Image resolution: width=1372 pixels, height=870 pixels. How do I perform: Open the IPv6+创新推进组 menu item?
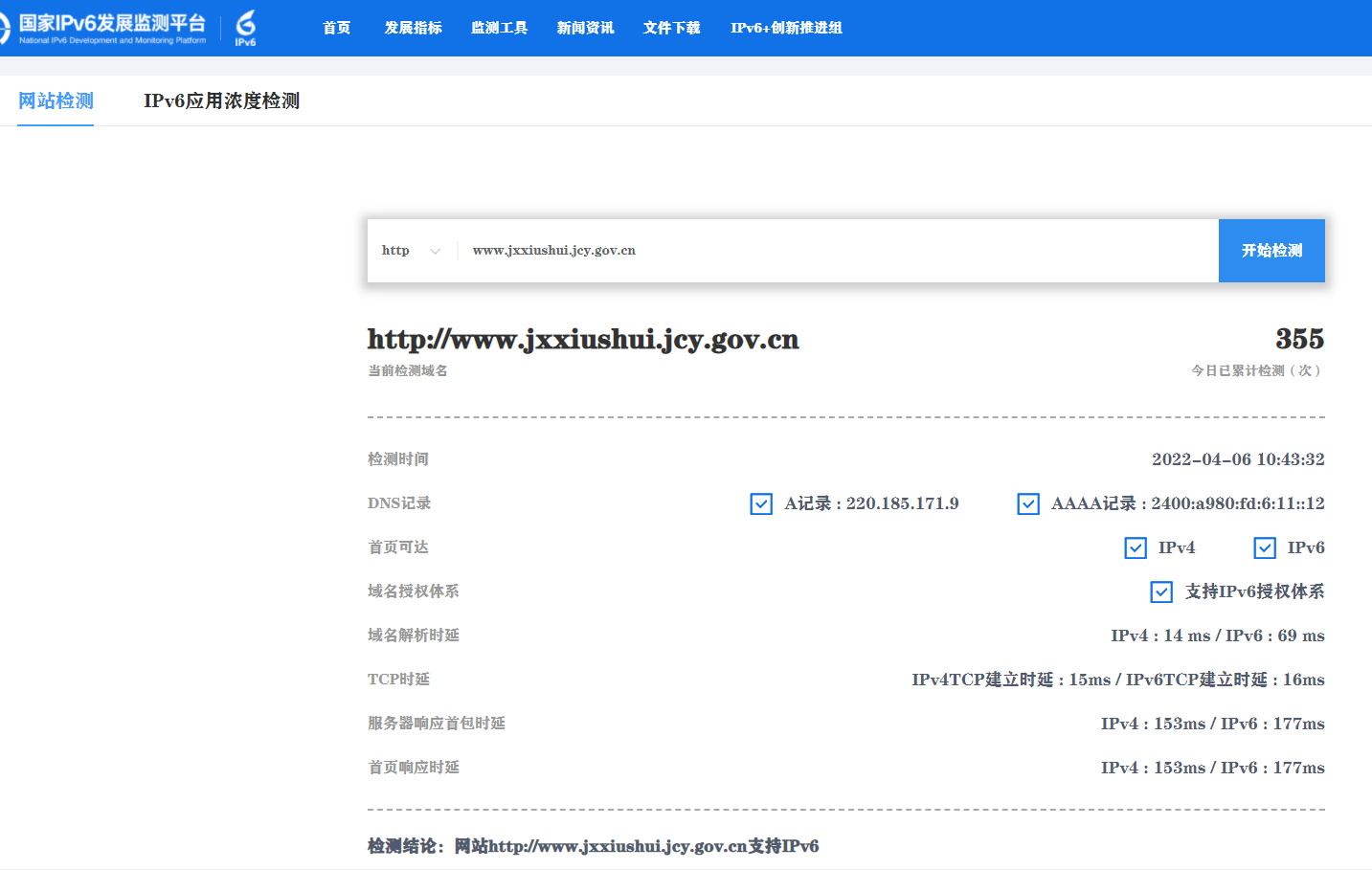click(787, 28)
